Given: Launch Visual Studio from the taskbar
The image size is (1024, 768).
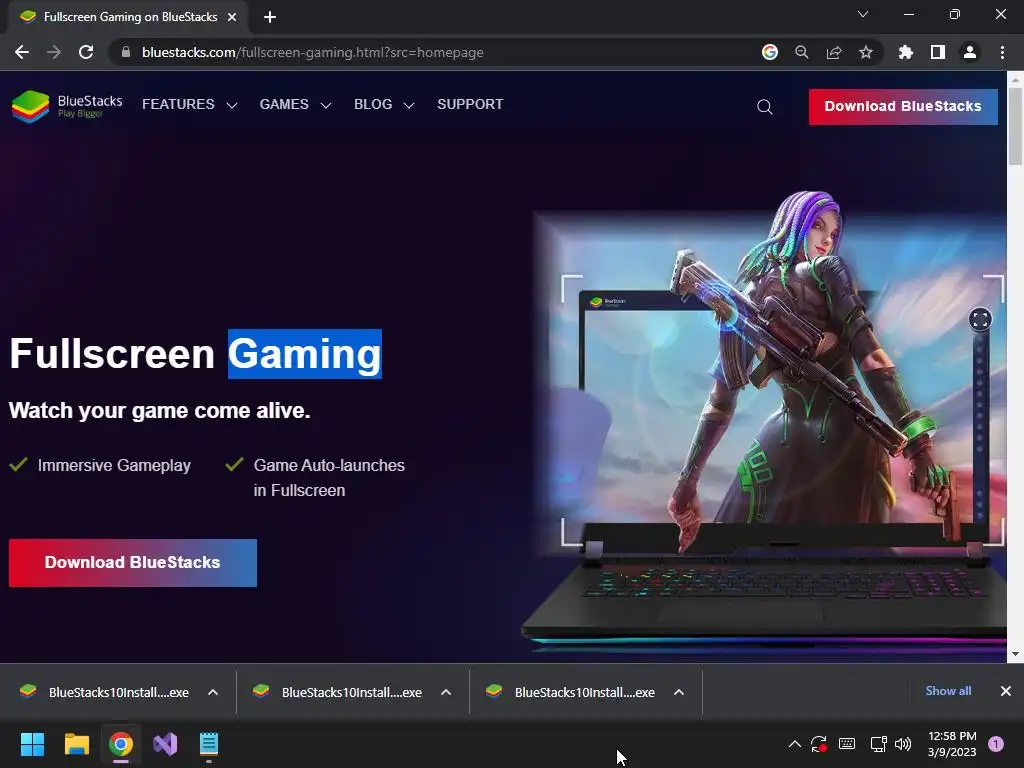Looking at the screenshot, I should click(165, 744).
